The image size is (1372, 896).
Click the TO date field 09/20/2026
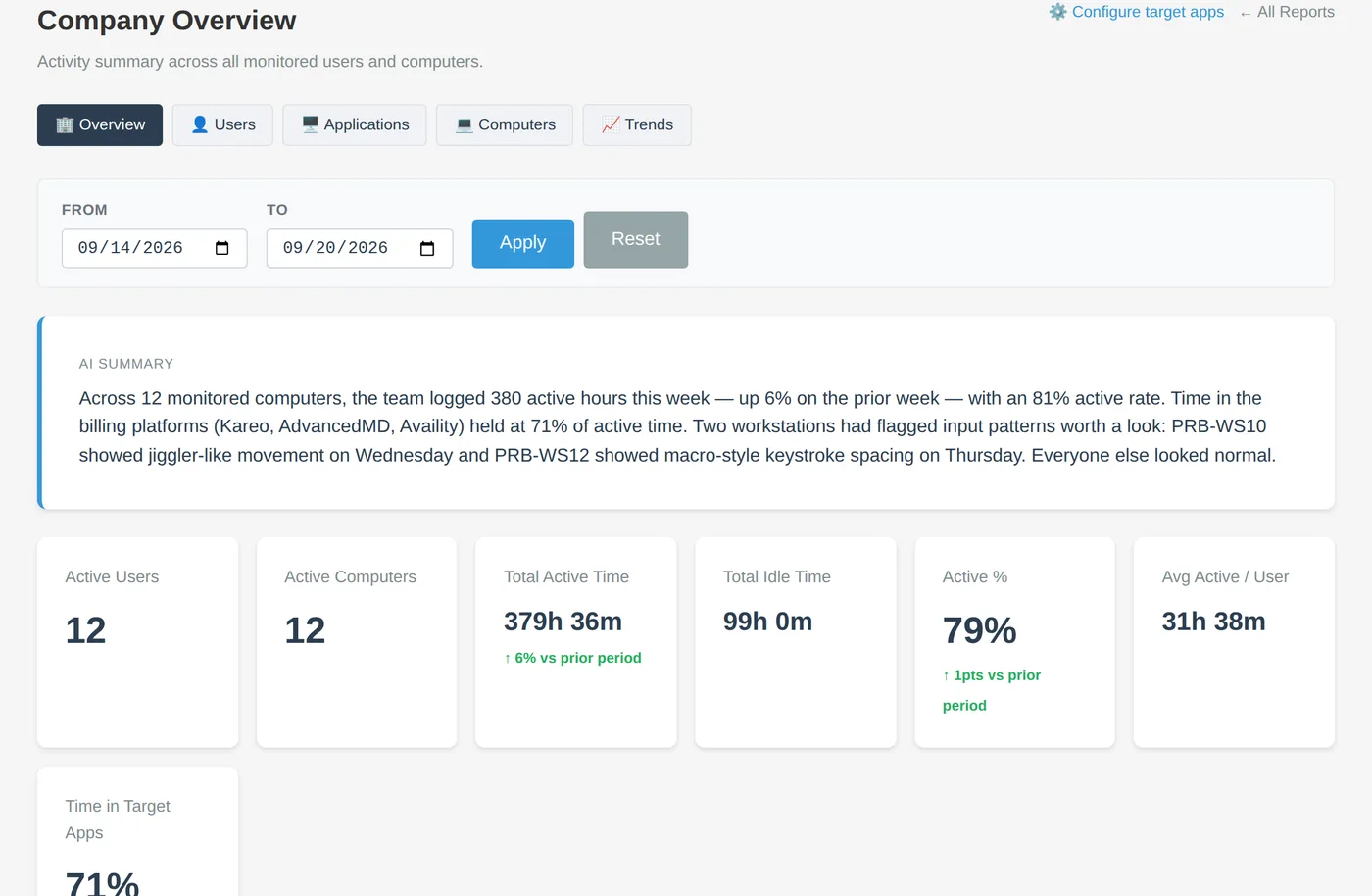(360, 248)
